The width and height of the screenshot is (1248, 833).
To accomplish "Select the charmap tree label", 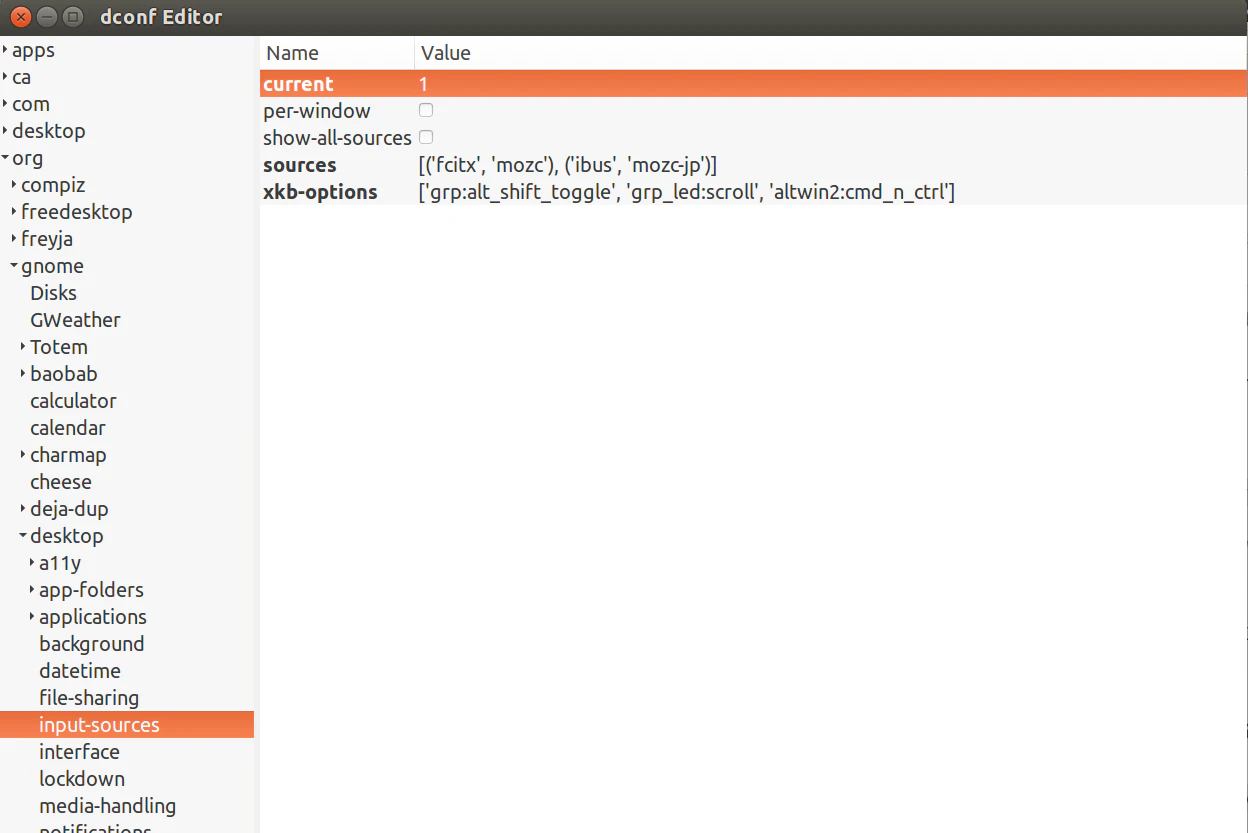I will point(68,455).
